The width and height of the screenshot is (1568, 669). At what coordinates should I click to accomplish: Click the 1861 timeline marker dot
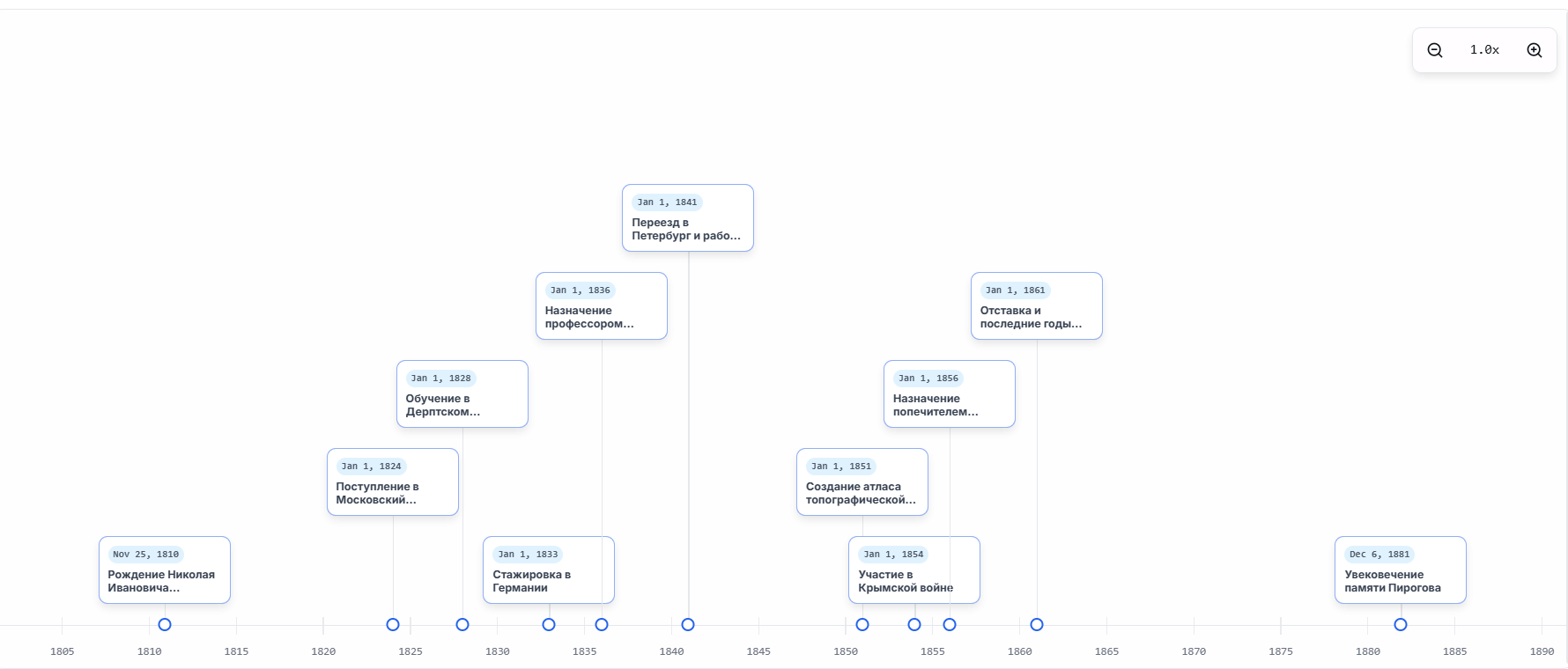pos(1037,625)
